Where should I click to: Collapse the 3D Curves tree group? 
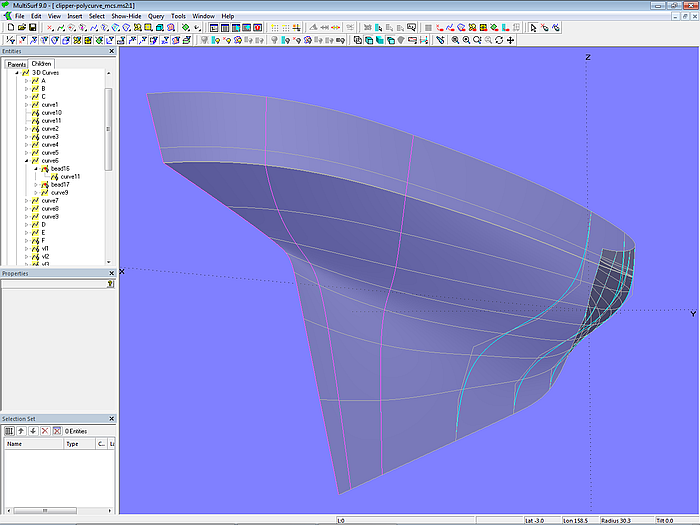click(18, 72)
